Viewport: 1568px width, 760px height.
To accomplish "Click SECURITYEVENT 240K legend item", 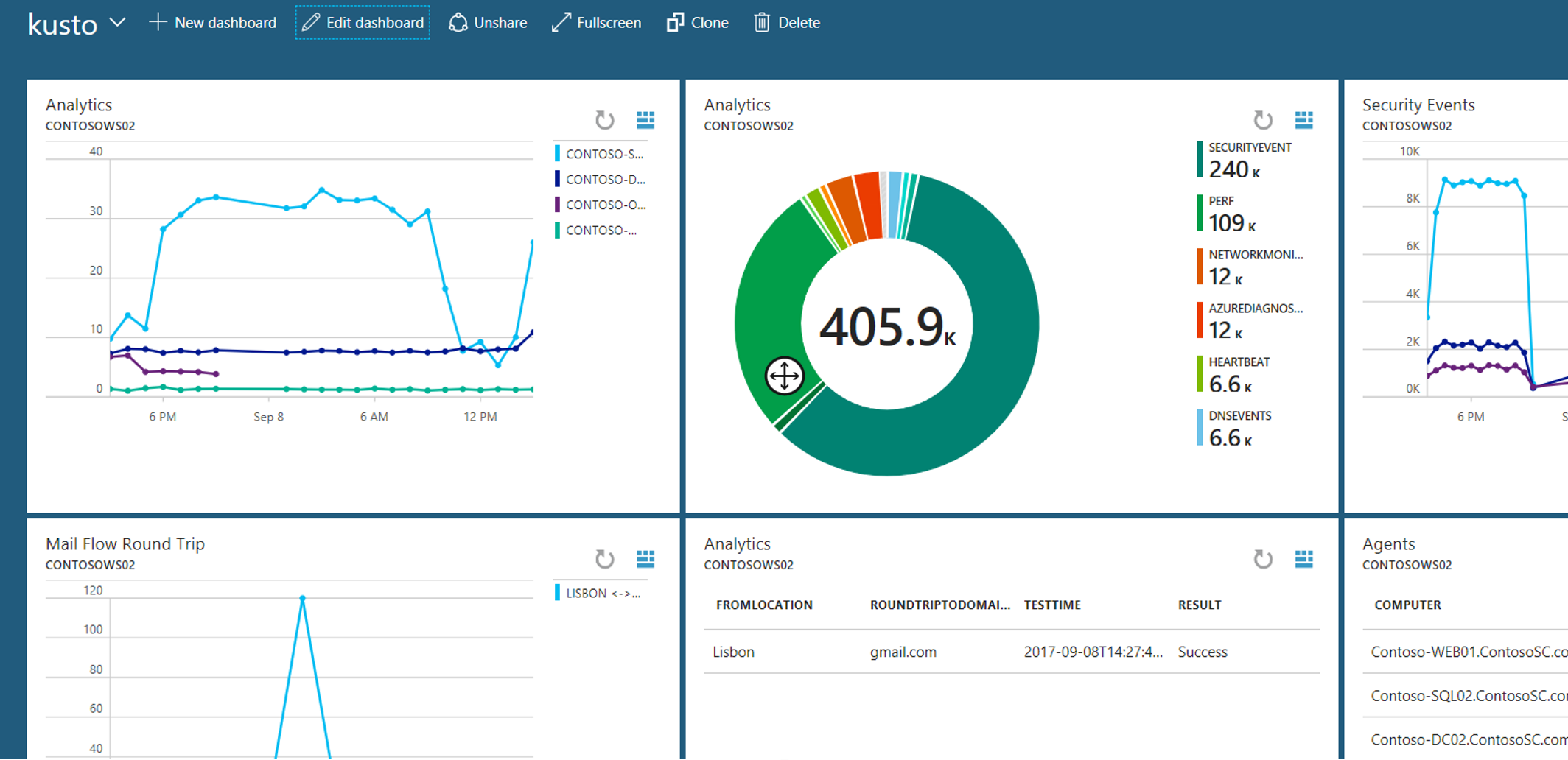I will click(1245, 161).
